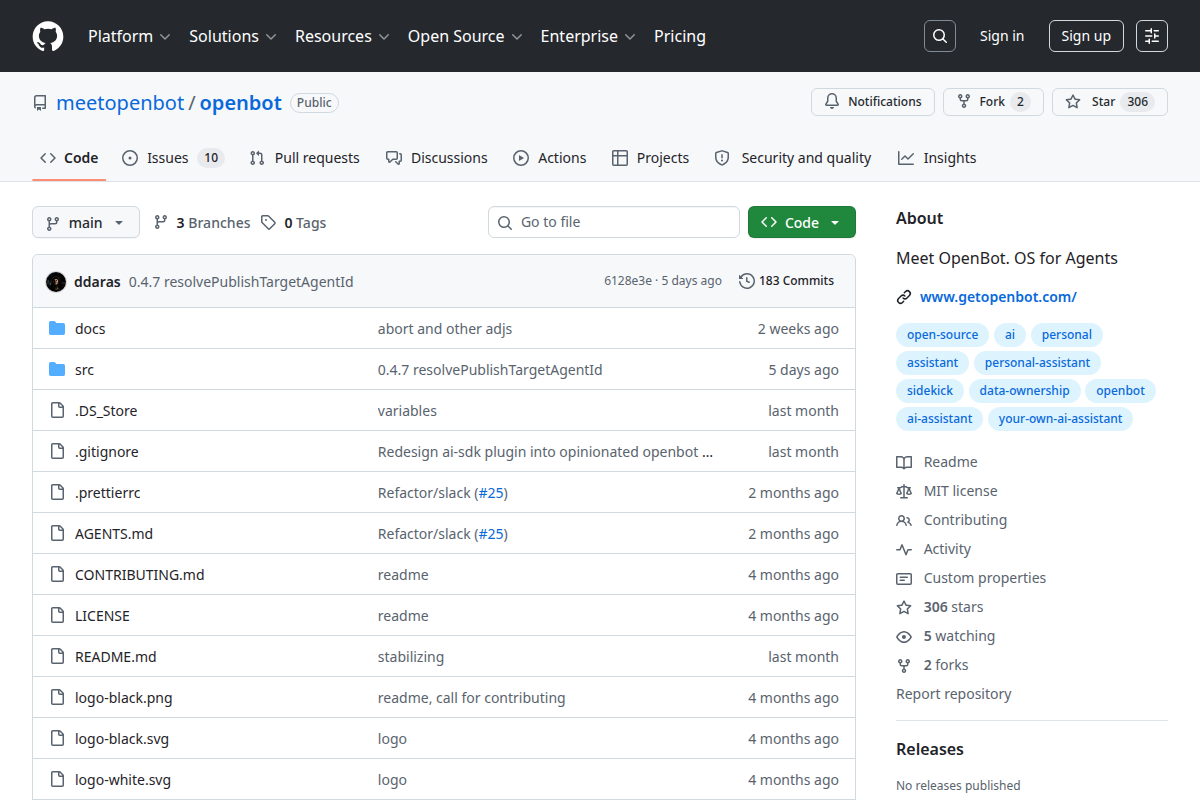The height and width of the screenshot is (800, 1200).
Task: Click the README.md file icon
Action: (57, 657)
